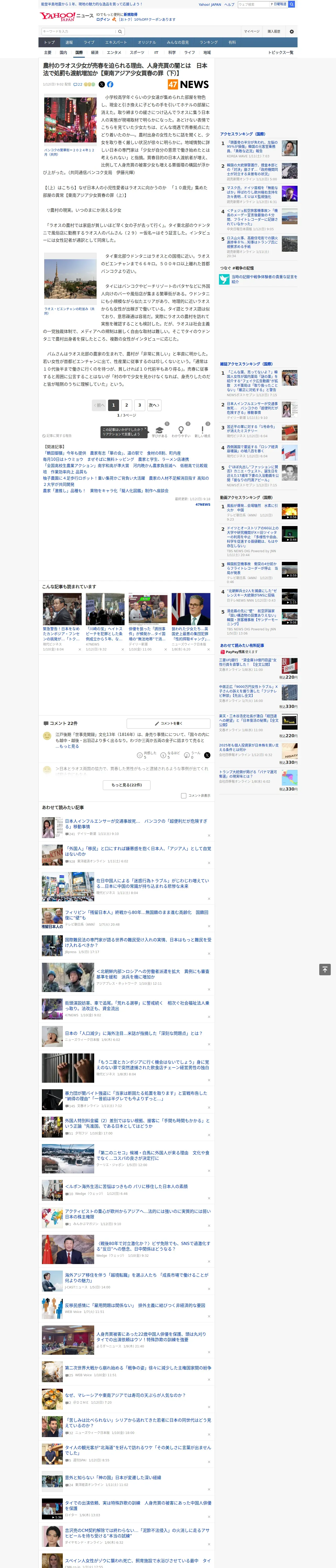Open ヘルプ link in top header
336x1568 pixels.
[229, 4]
